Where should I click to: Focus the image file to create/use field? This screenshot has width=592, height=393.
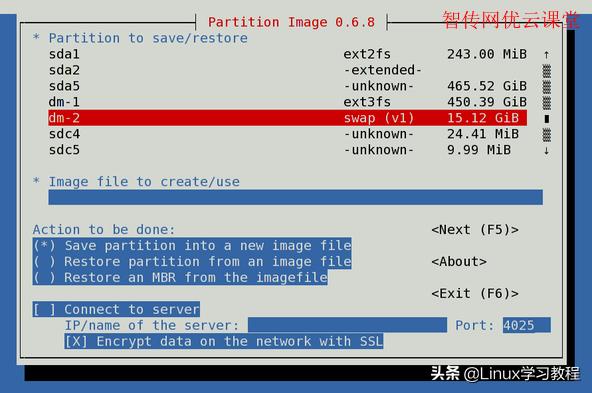pos(296,197)
